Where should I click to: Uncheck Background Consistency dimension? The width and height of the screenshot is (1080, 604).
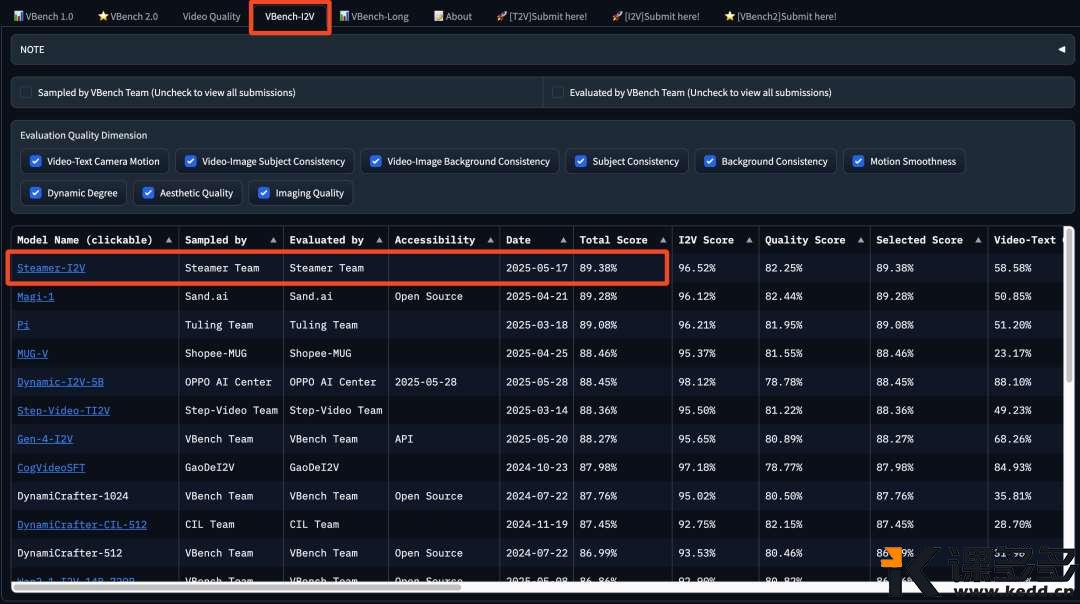point(709,161)
